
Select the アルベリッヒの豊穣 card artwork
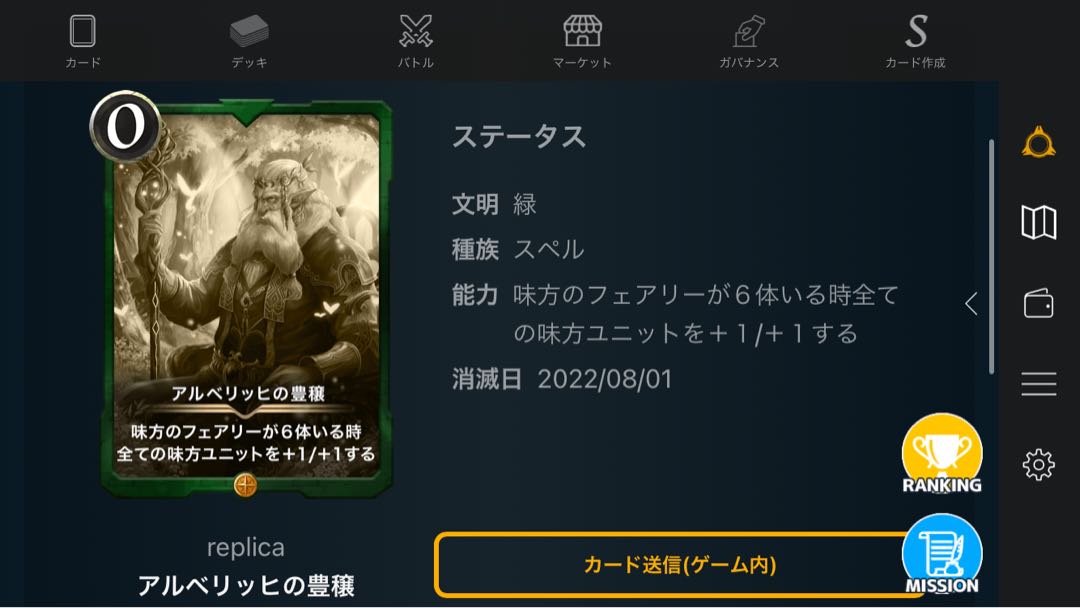tap(247, 297)
